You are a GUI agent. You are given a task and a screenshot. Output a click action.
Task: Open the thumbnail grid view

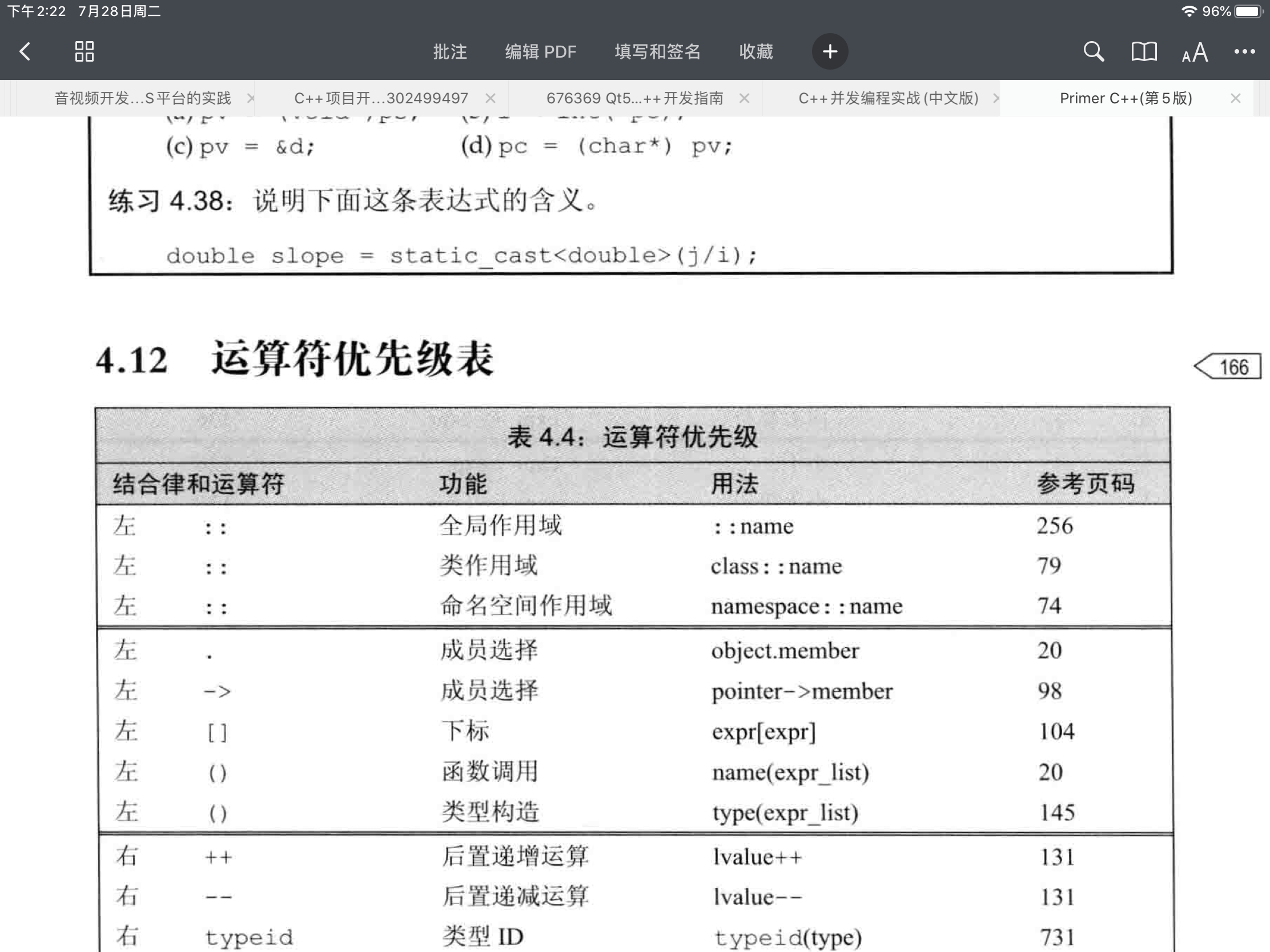click(x=85, y=51)
